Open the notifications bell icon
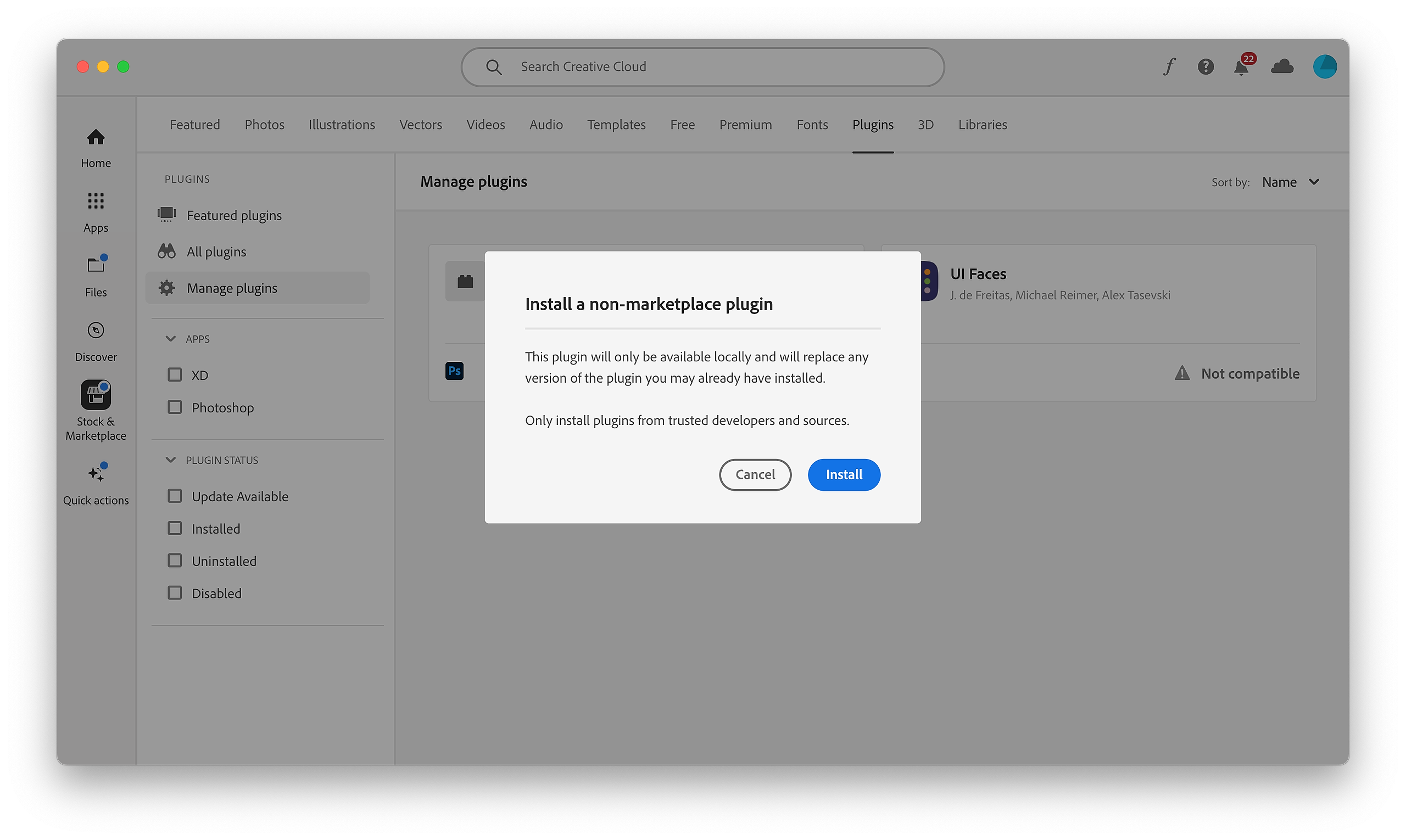The width and height of the screenshot is (1406, 840). (1241, 68)
